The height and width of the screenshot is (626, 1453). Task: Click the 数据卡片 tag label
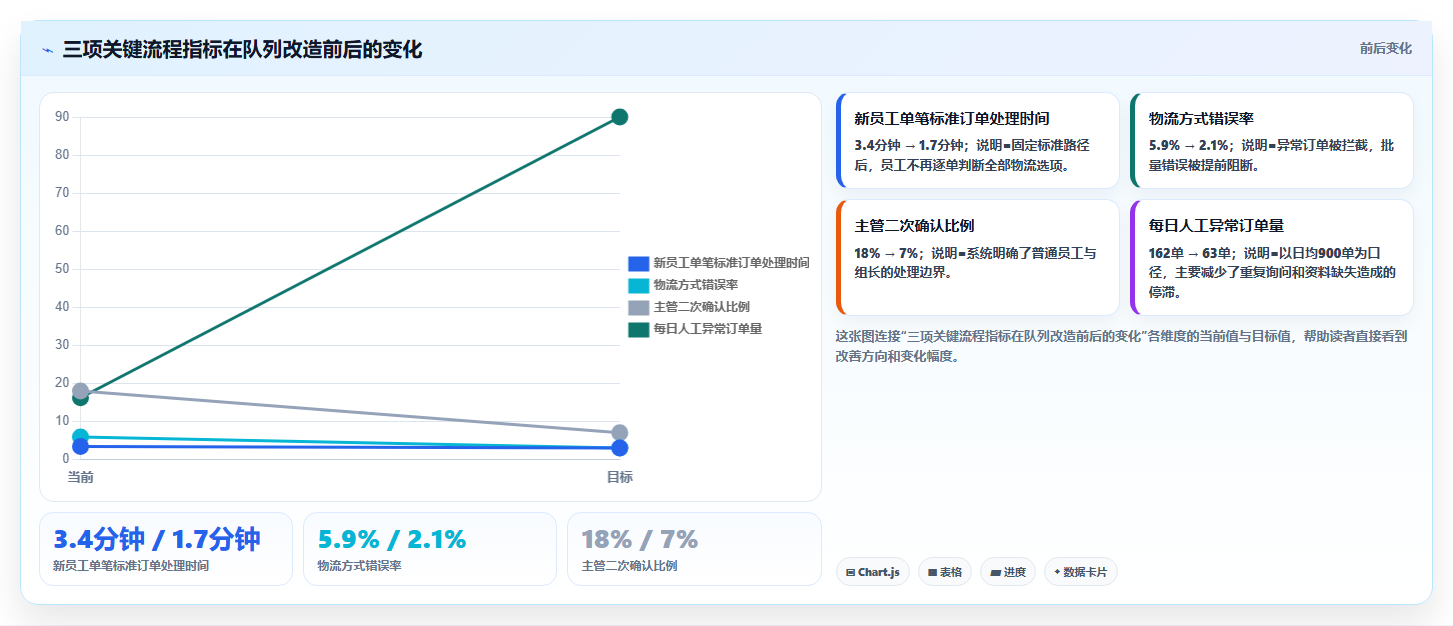click(1085, 573)
